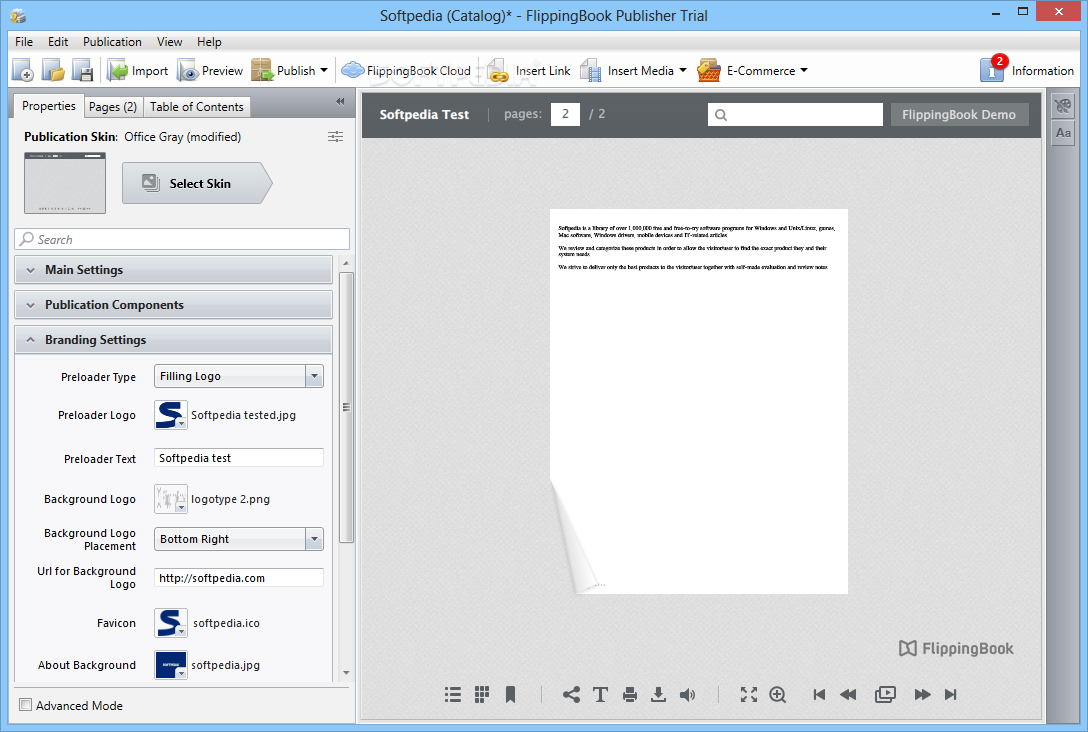Click Insert Media toolbar button

click(627, 70)
